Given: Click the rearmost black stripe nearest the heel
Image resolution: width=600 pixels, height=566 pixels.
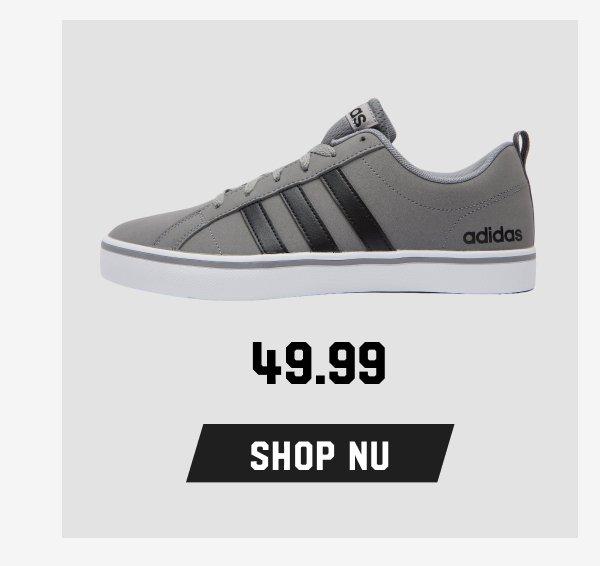Looking at the screenshot, I should (x=358, y=209).
